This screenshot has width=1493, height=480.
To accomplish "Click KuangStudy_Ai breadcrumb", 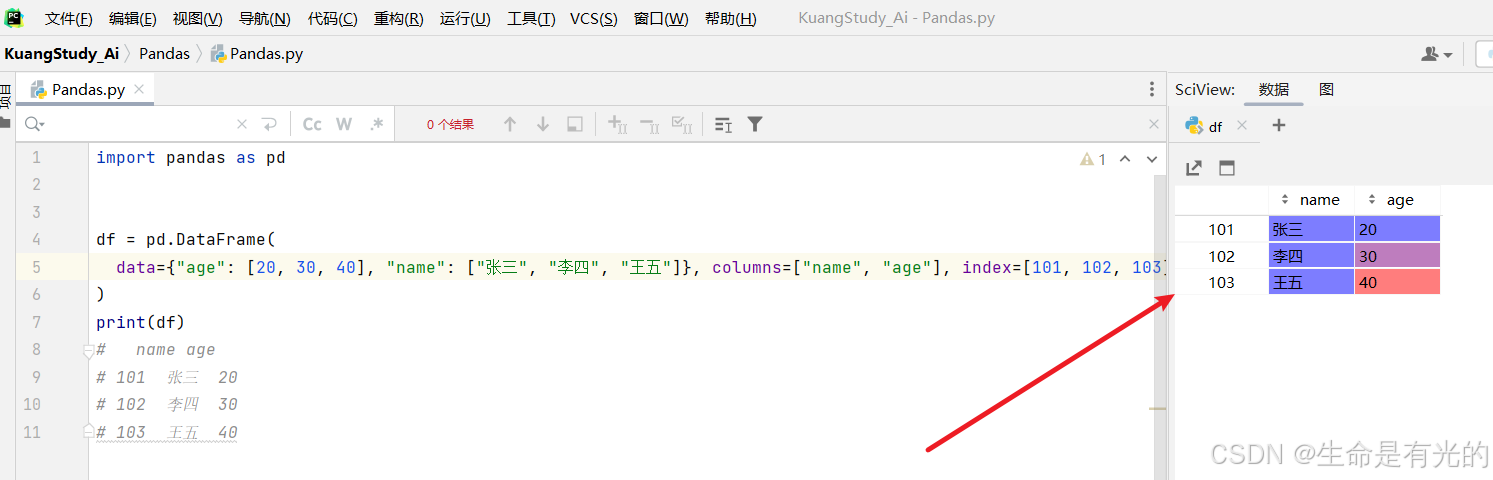I will click(x=61, y=54).
